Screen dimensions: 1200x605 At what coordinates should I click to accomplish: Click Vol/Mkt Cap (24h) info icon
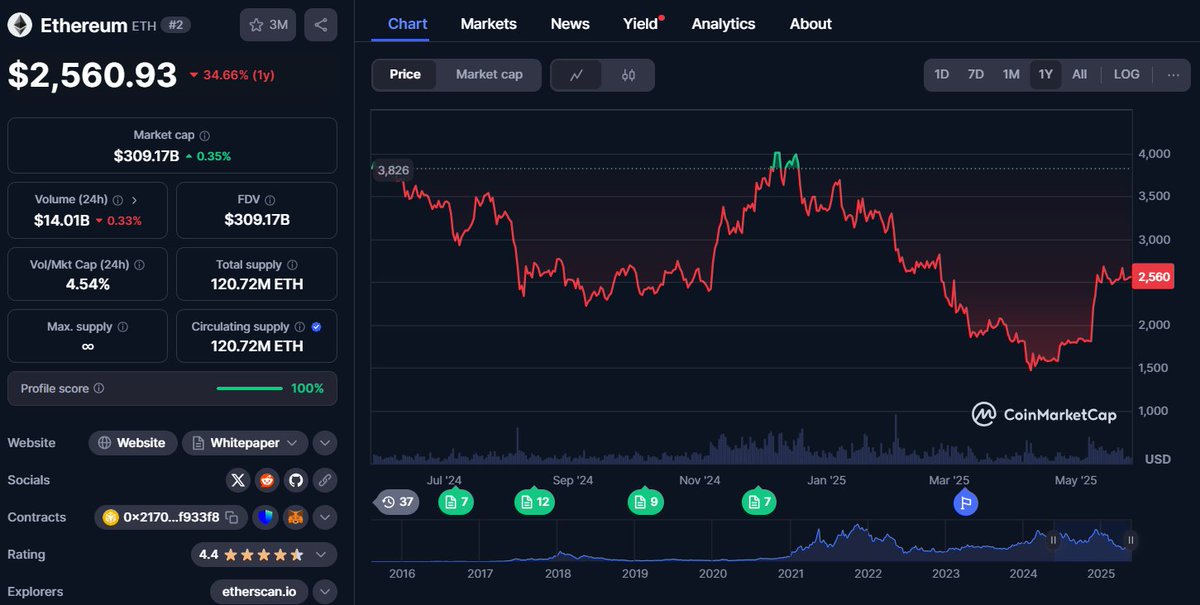(x=139, y=265)
